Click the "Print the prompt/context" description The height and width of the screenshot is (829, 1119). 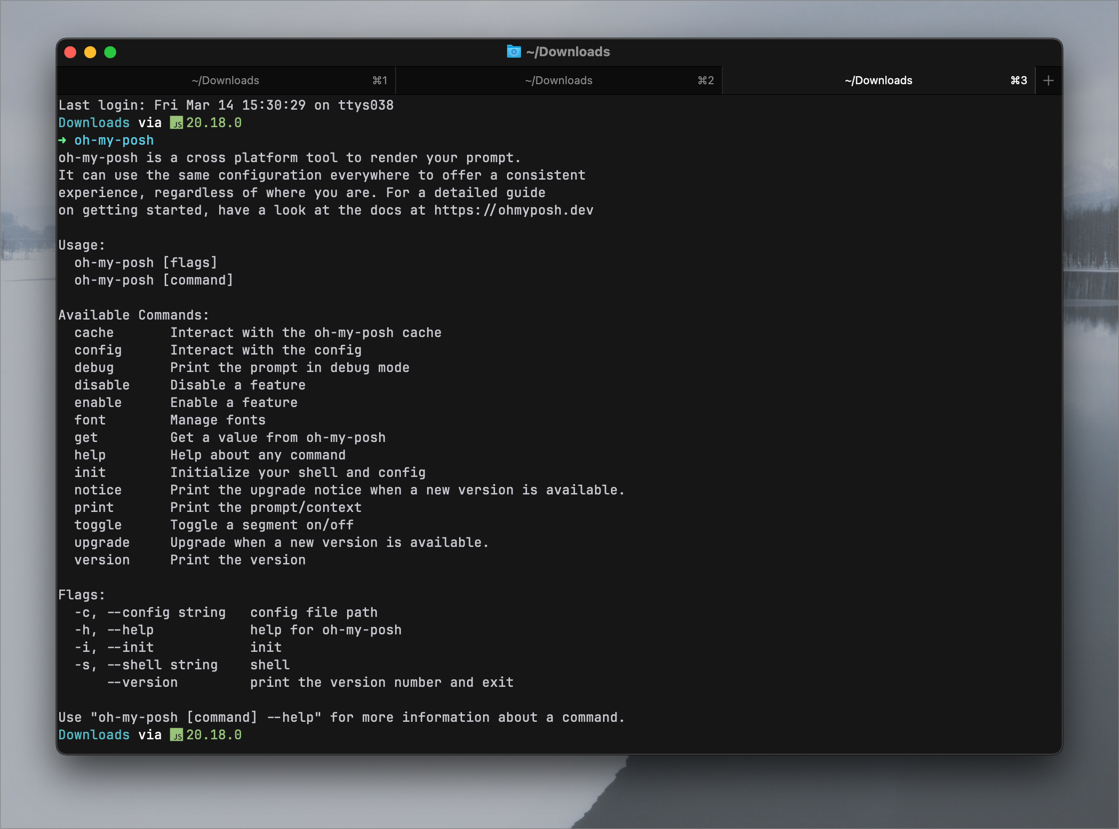tap(265, 507)
